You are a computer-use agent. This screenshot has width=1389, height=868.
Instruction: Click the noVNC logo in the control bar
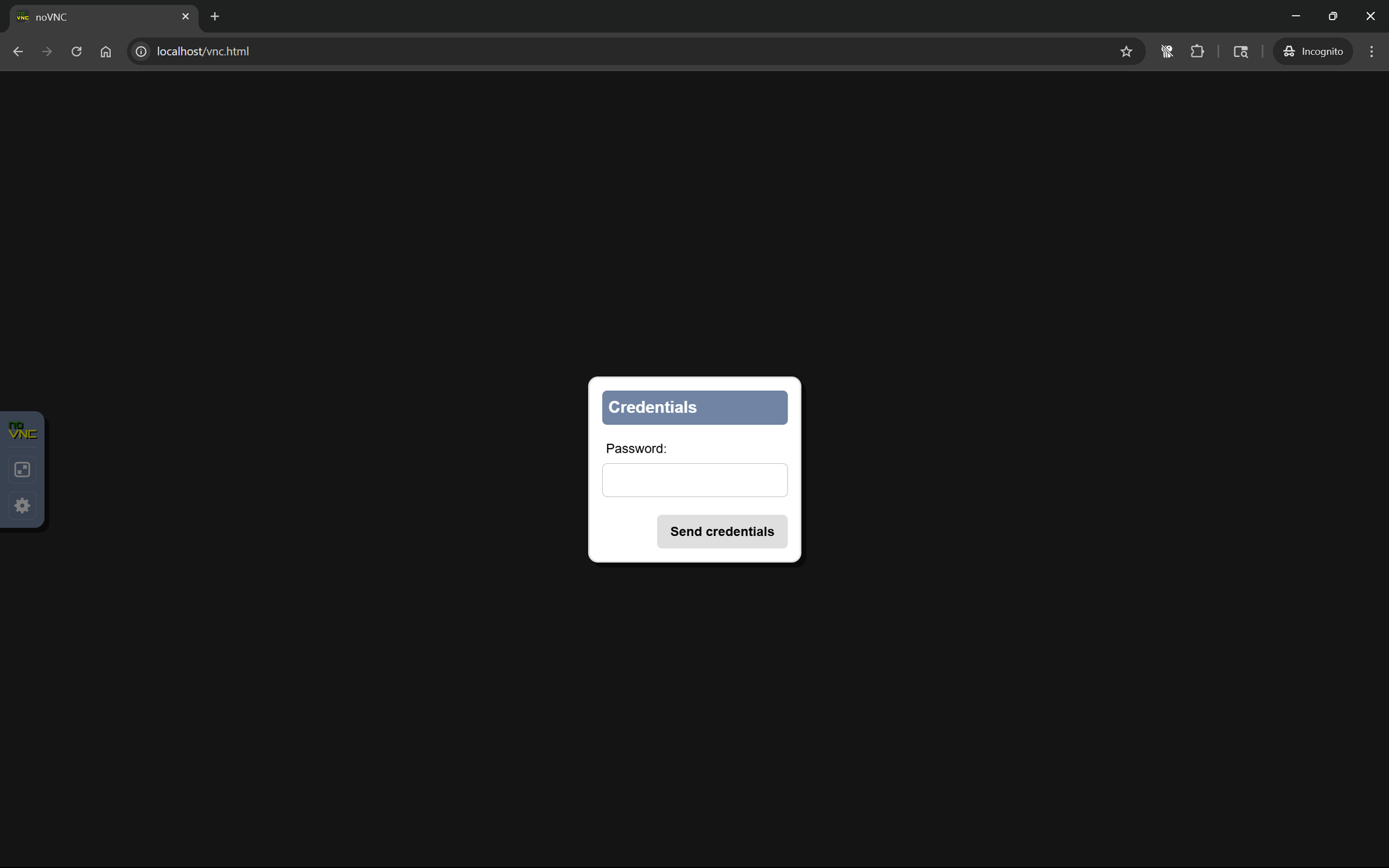point(22,431)
